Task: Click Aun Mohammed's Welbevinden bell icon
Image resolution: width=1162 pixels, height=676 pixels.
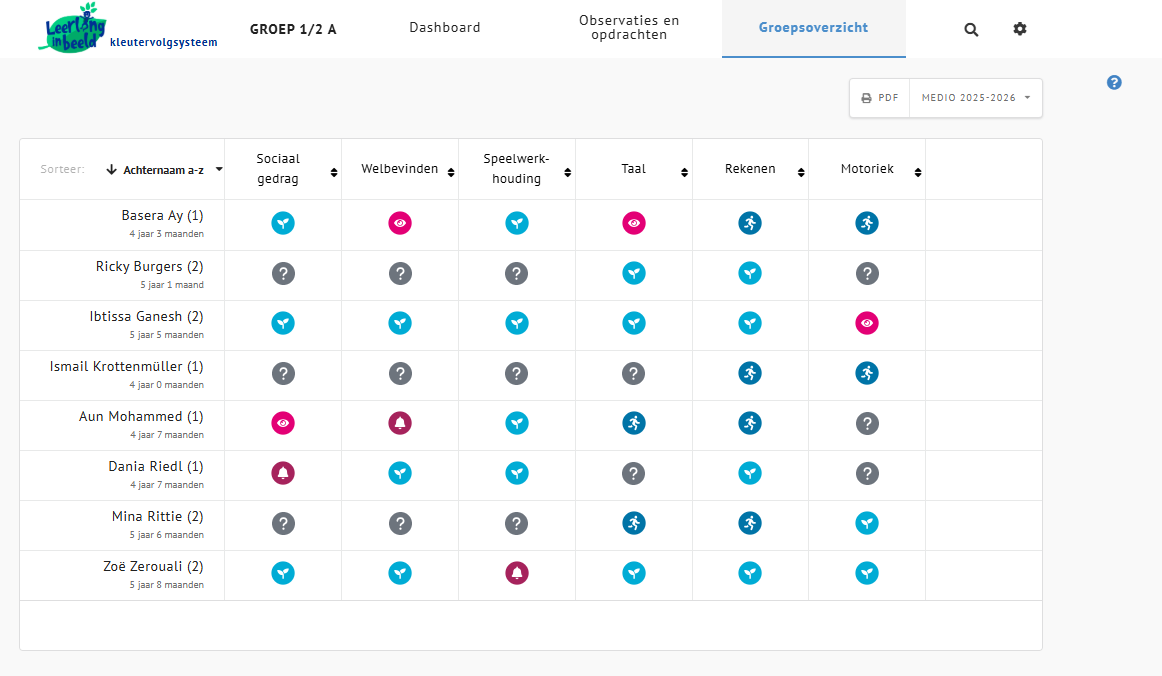Action: pyautogui.click(x=400, y=423)
